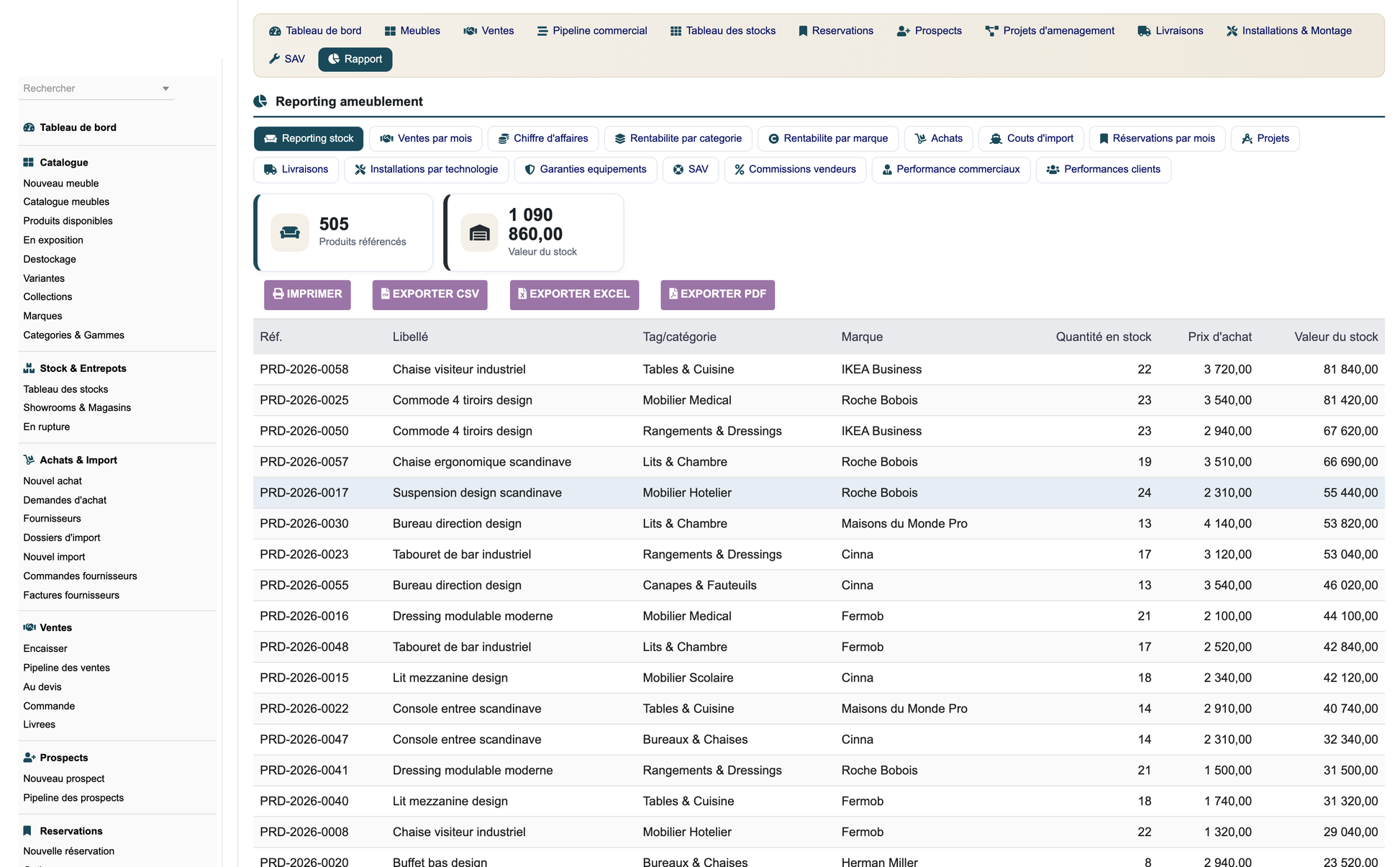1400x867 pixels.
Task: Open Installations par technologie report
Action: 427,170
